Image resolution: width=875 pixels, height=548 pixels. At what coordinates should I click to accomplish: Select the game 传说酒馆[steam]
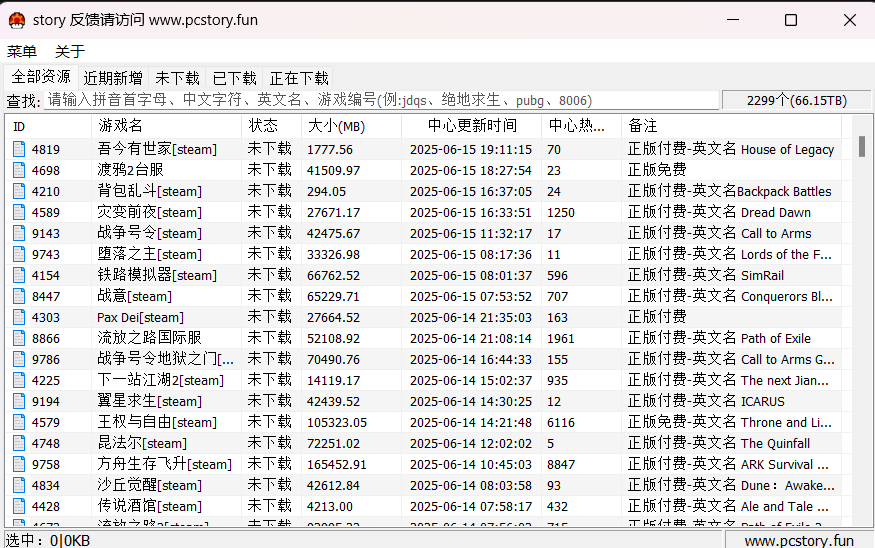149,507
